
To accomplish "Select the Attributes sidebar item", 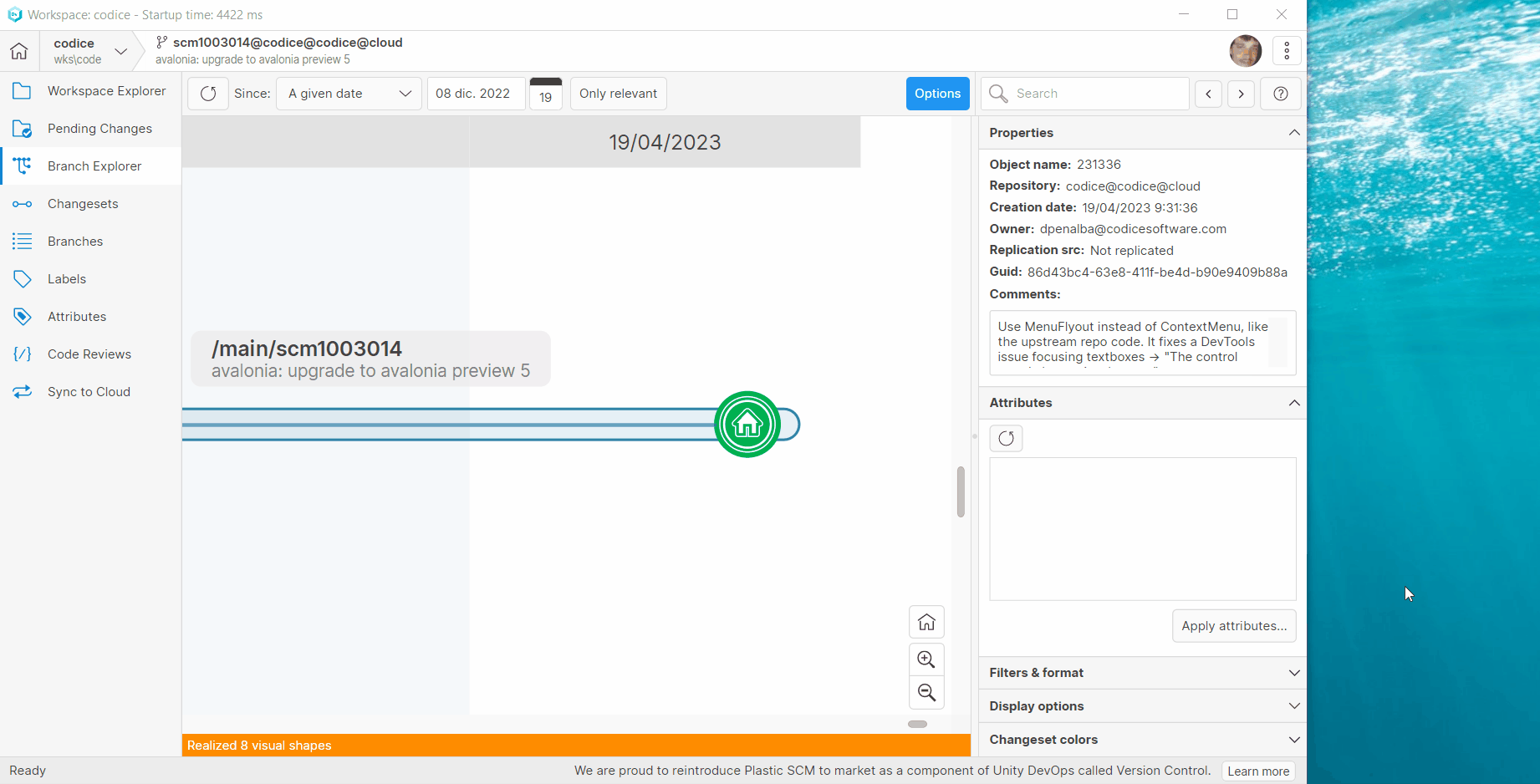I will [77, 316].
